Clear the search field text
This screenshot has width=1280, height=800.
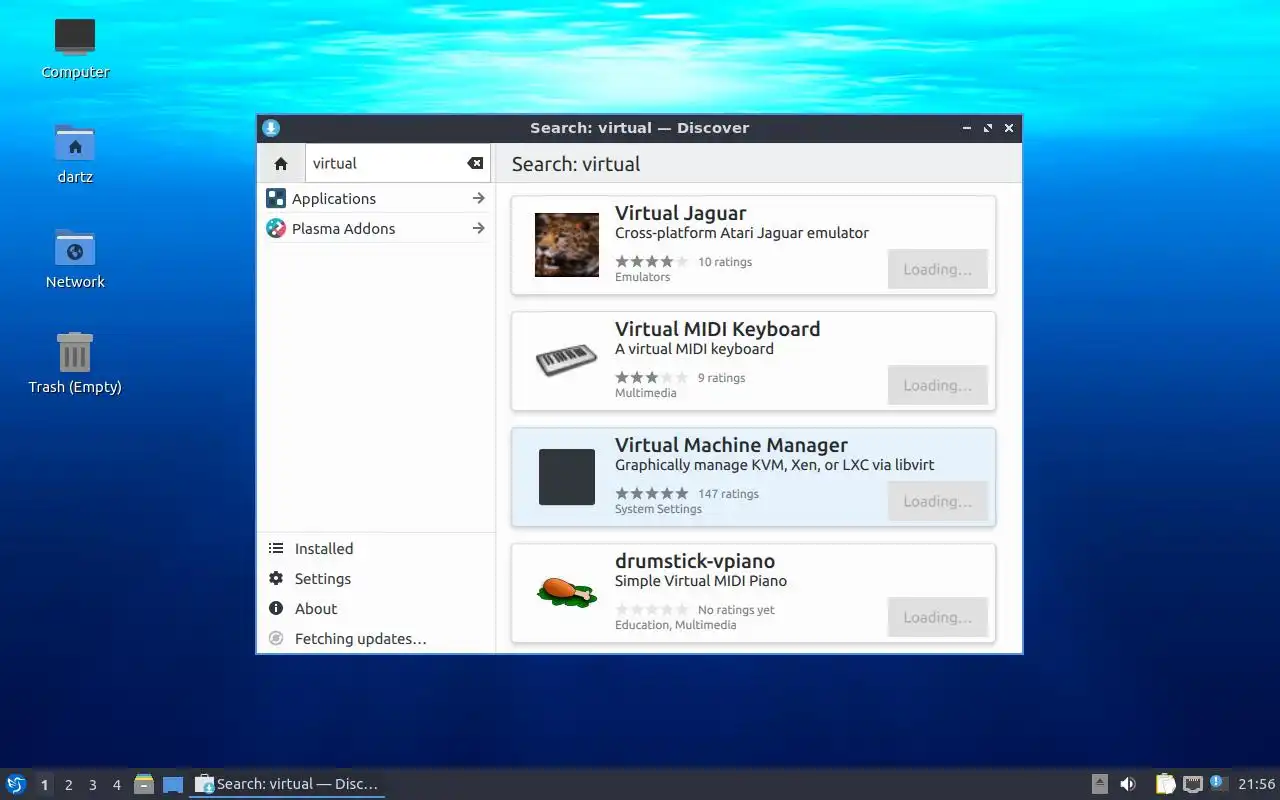click(475, 163)
